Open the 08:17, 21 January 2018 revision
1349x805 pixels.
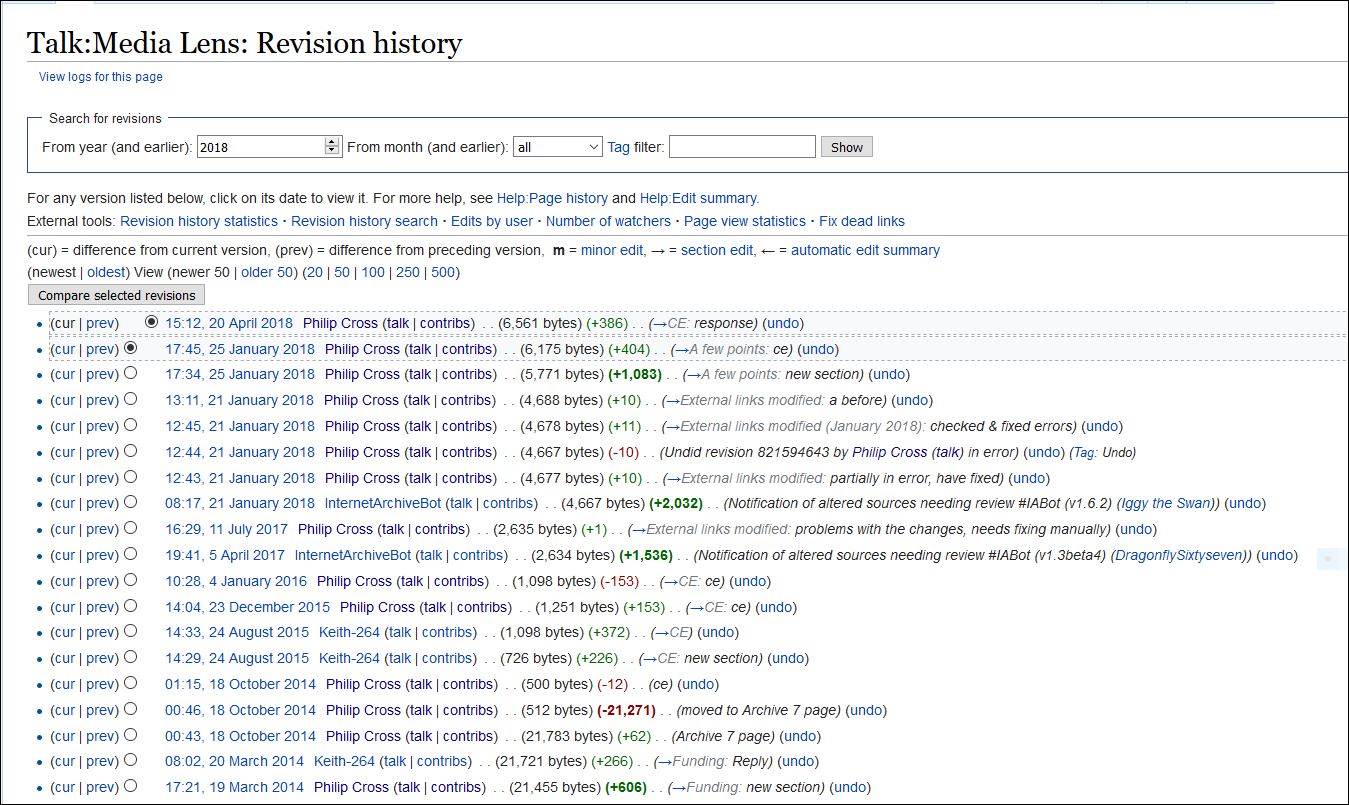(240, 503)
